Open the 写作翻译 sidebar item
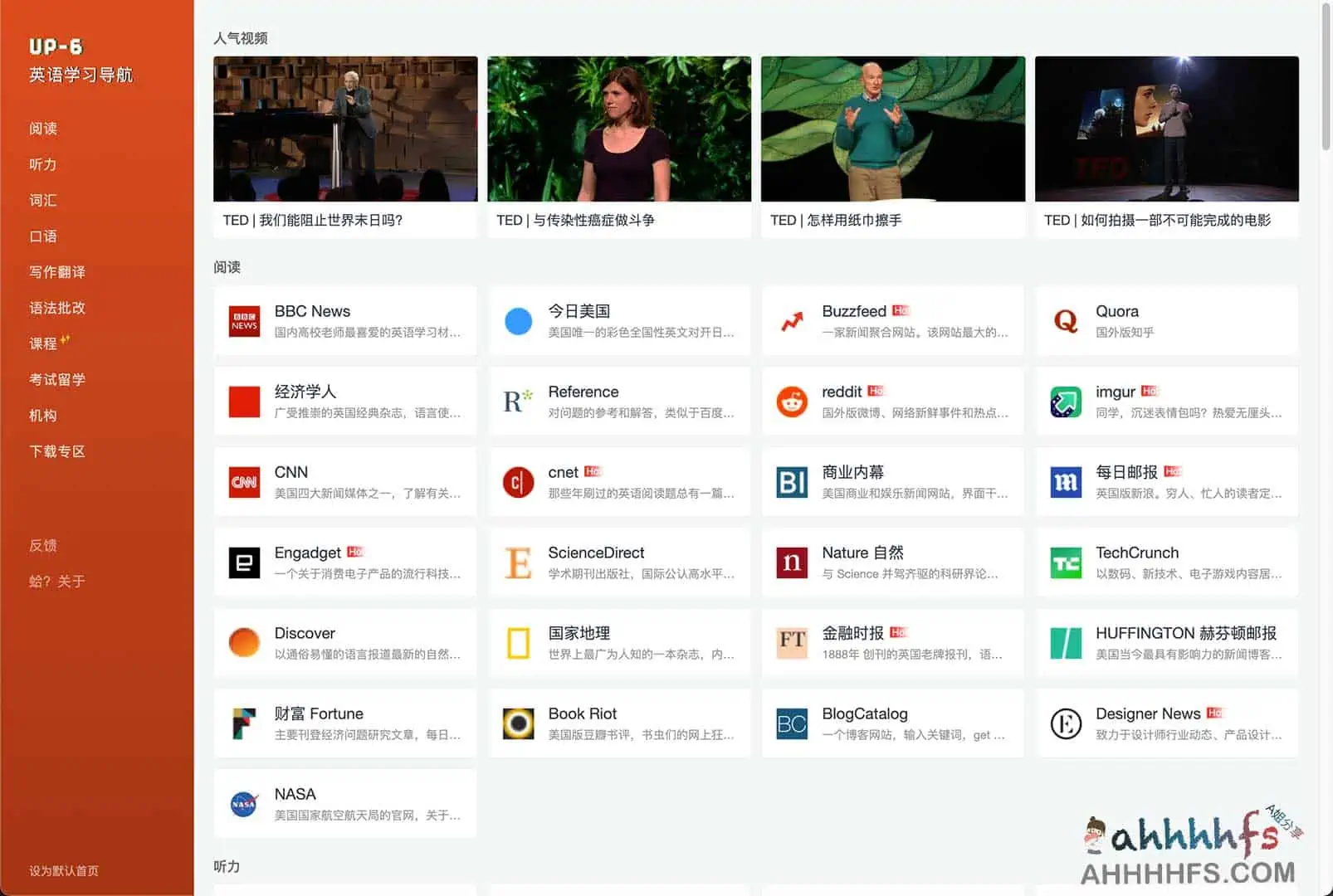Viewport: 1333px width, 896px height. (57, 272)
